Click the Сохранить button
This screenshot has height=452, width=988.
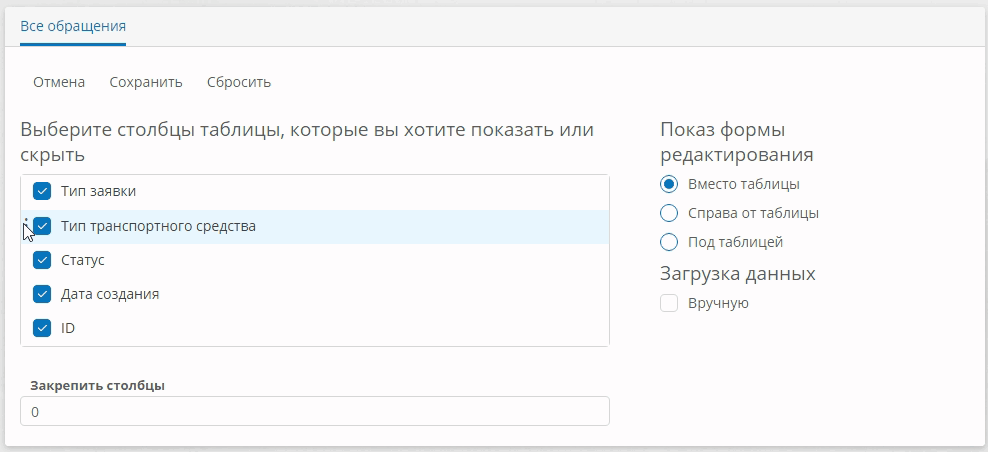point(146,82)
